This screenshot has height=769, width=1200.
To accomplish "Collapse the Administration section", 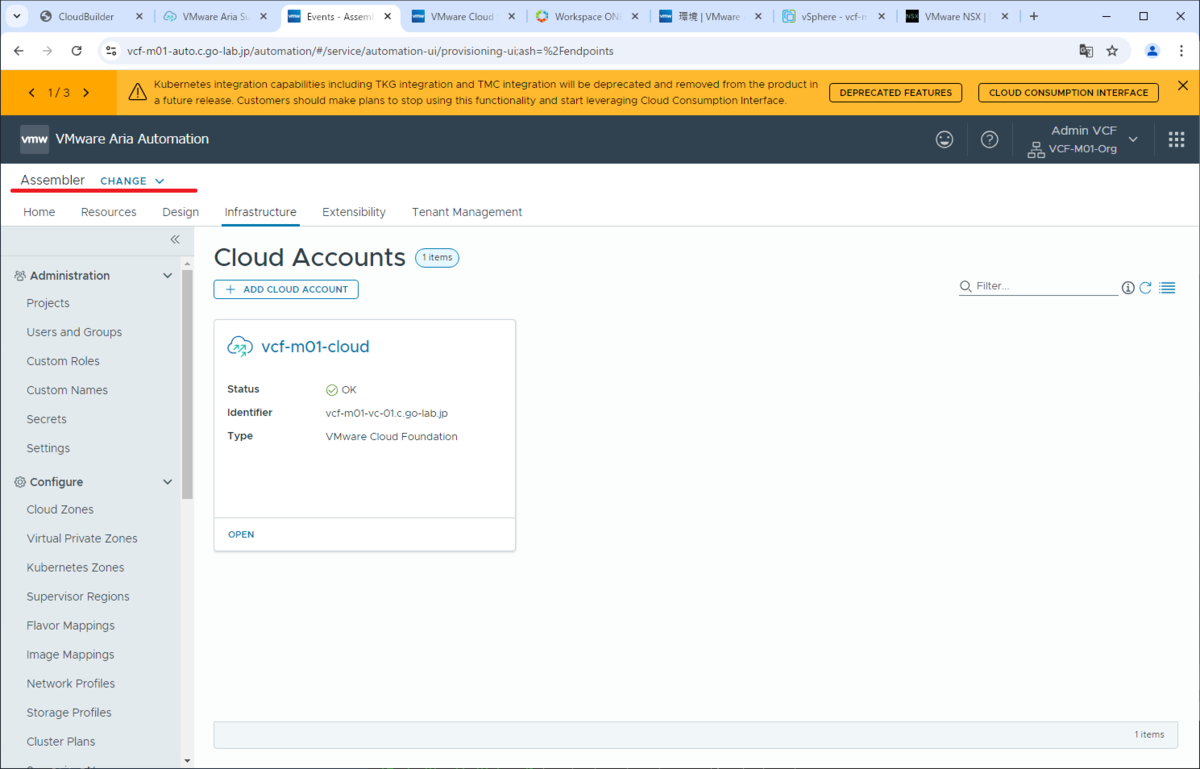I will click(x=167, y=276).
